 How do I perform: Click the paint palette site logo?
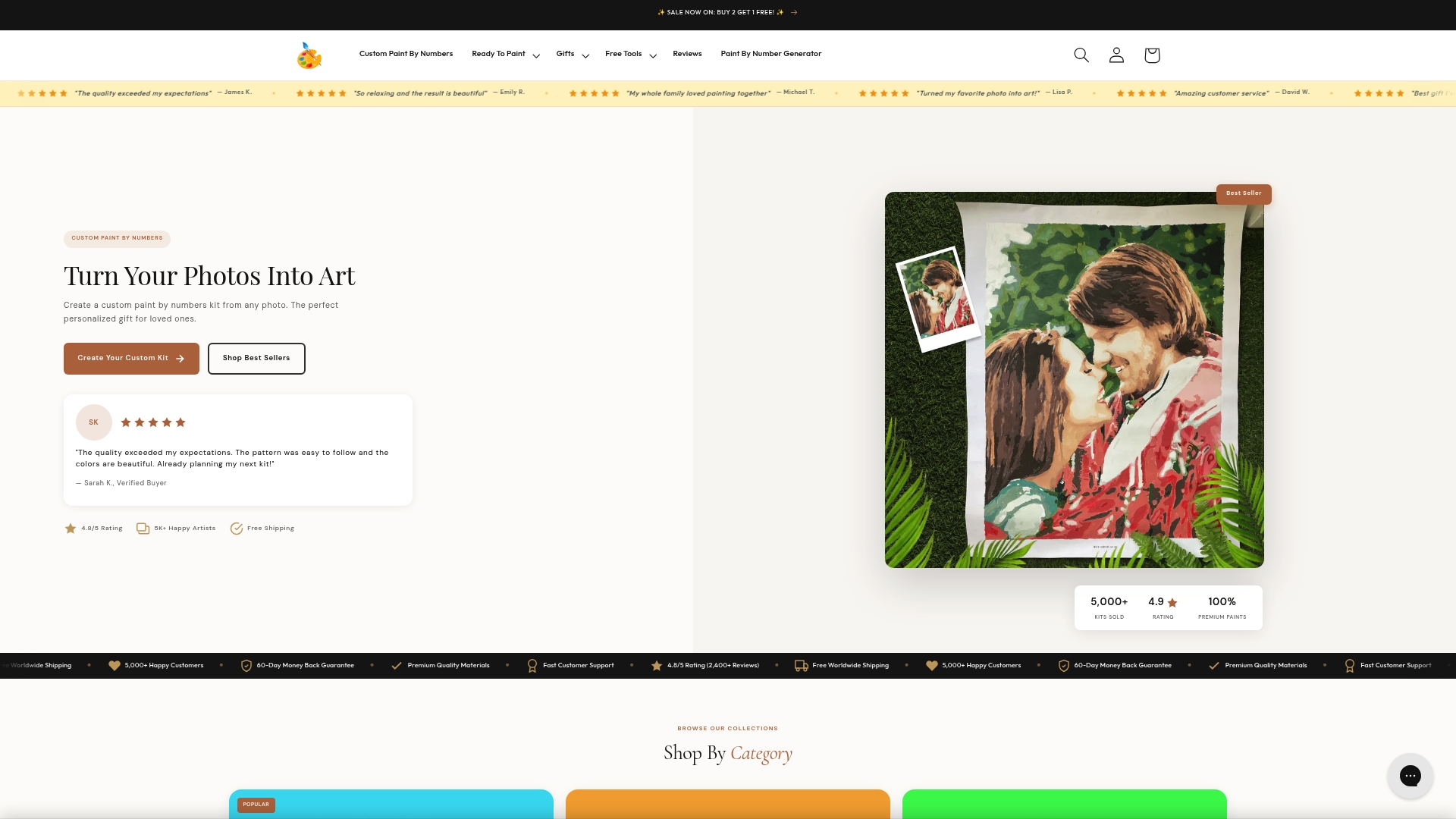(x=309, y=55)
